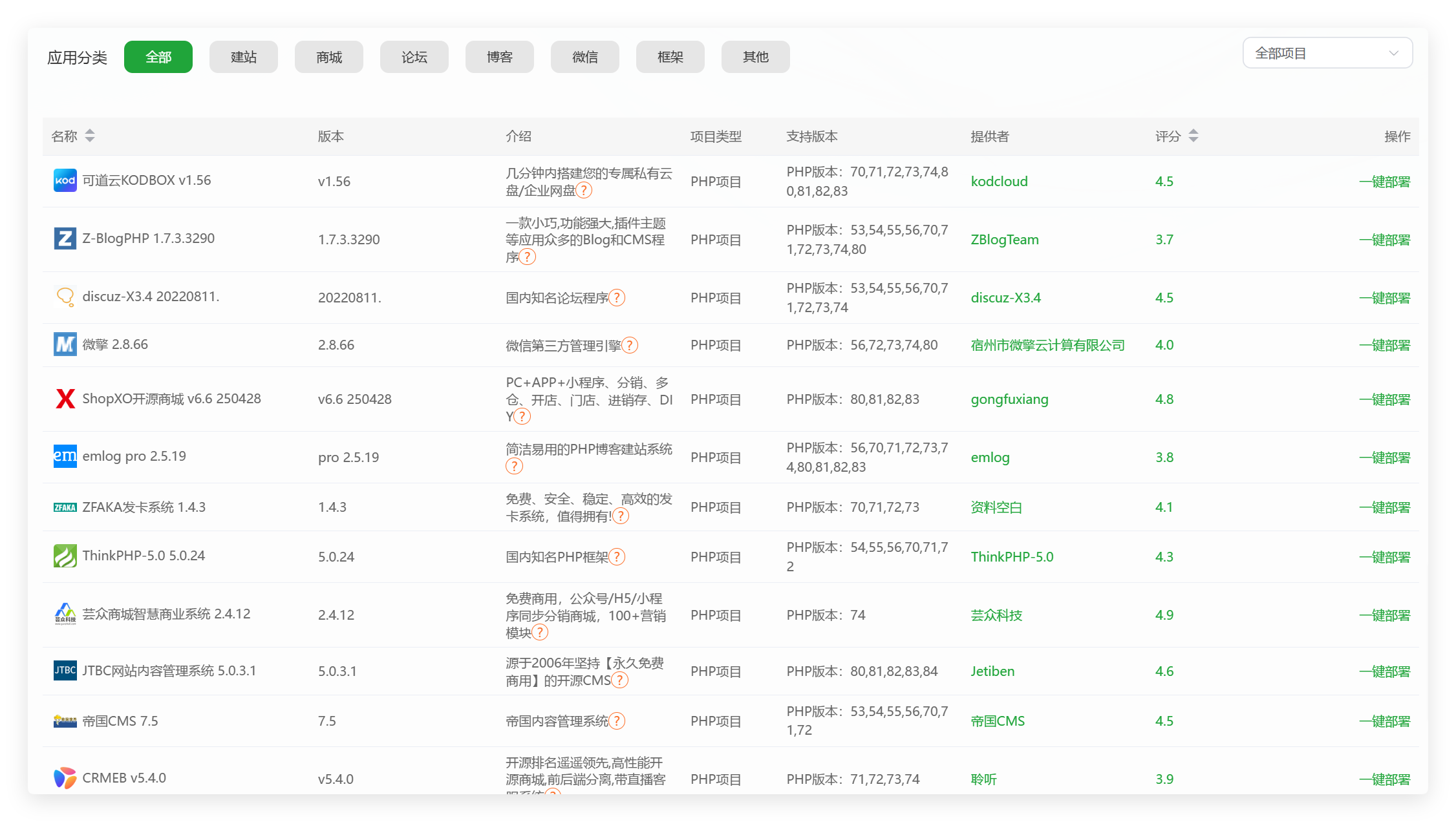This screenshot has height=822, width=1456.
Task: Click 一键部署 for 微擎 2.8.66
Action: coord(1384,345)
